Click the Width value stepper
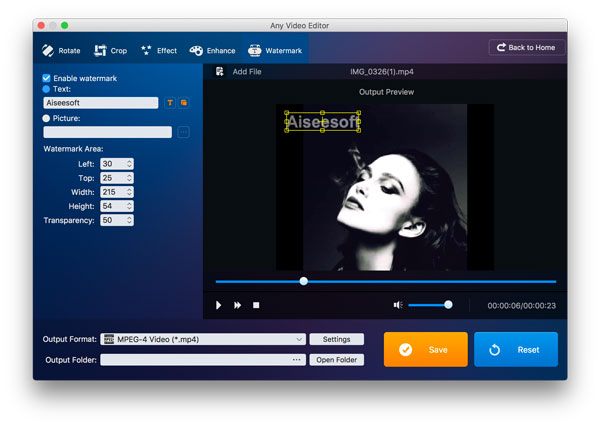 click(x=129, y=192)
